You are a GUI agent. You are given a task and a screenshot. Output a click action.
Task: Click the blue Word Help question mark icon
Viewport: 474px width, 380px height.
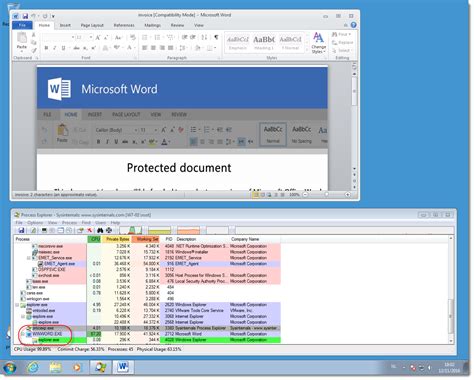(x=354, y=25)
